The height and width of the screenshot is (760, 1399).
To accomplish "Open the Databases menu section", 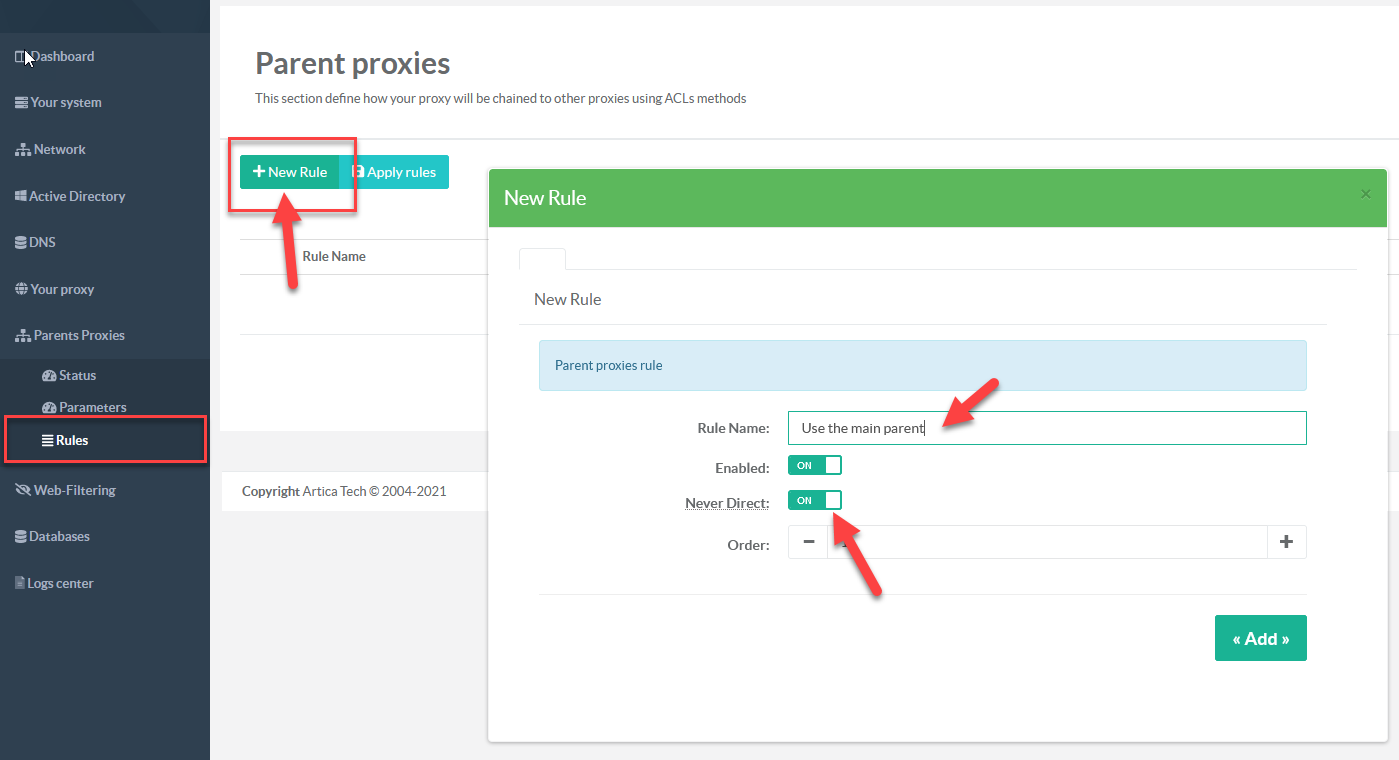I will 59,537.
